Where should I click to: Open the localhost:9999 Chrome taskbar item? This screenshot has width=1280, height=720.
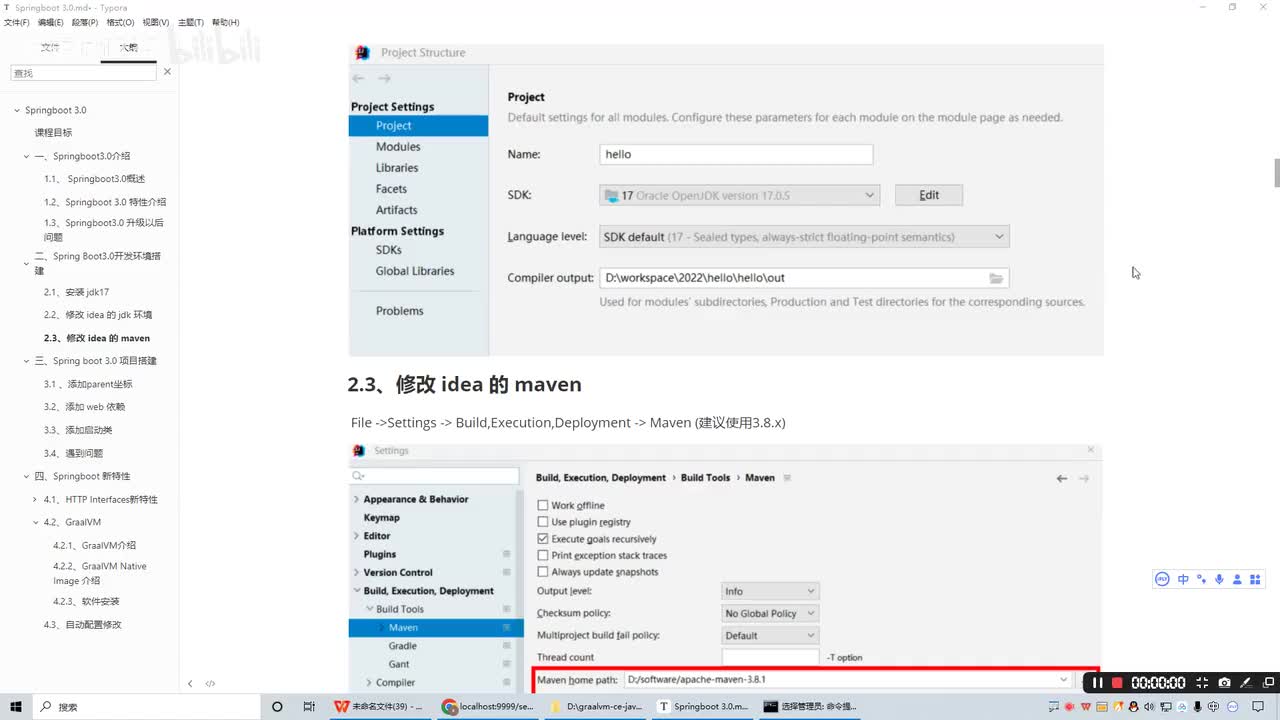pos(490,707)
